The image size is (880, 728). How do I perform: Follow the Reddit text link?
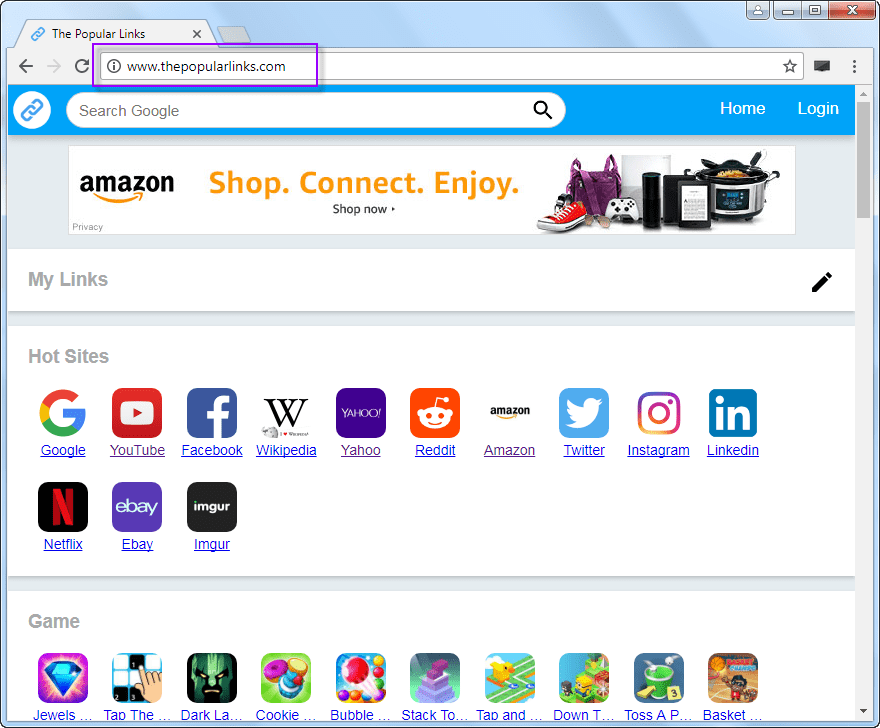(x=435, y=450)
